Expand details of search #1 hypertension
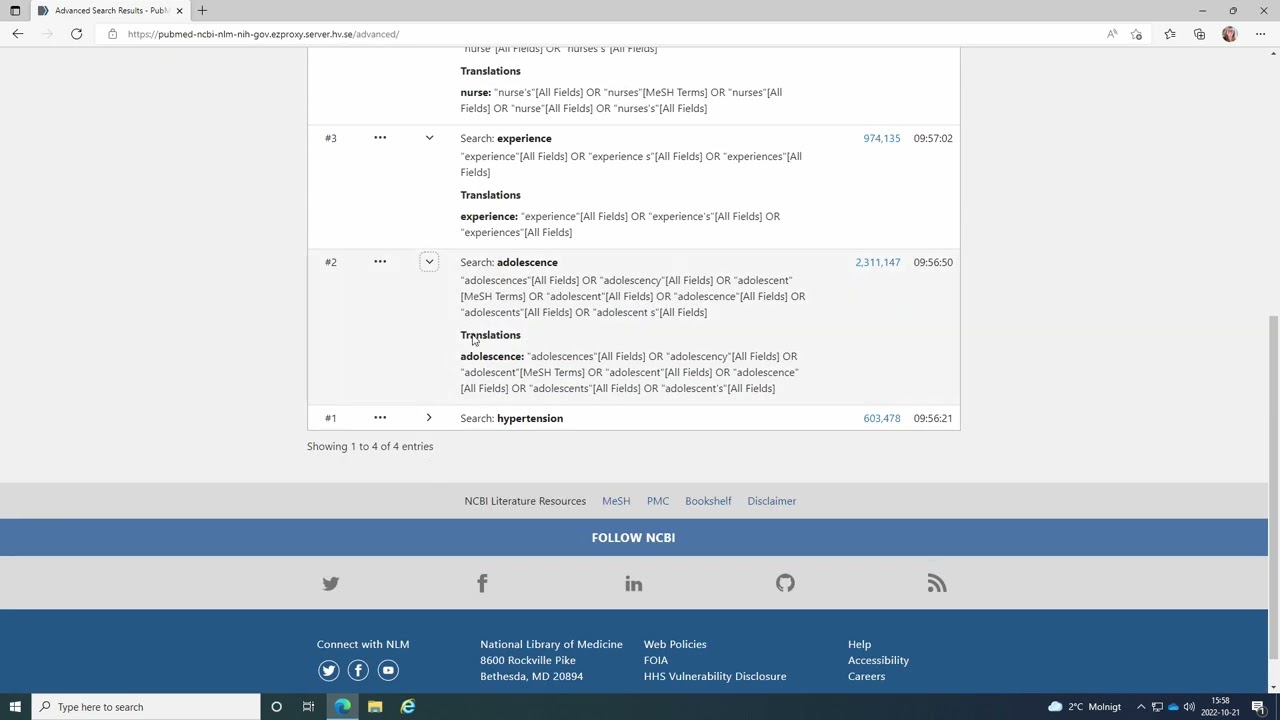The height and width of the screenshot is (720, 1280). tap(429, 418)
